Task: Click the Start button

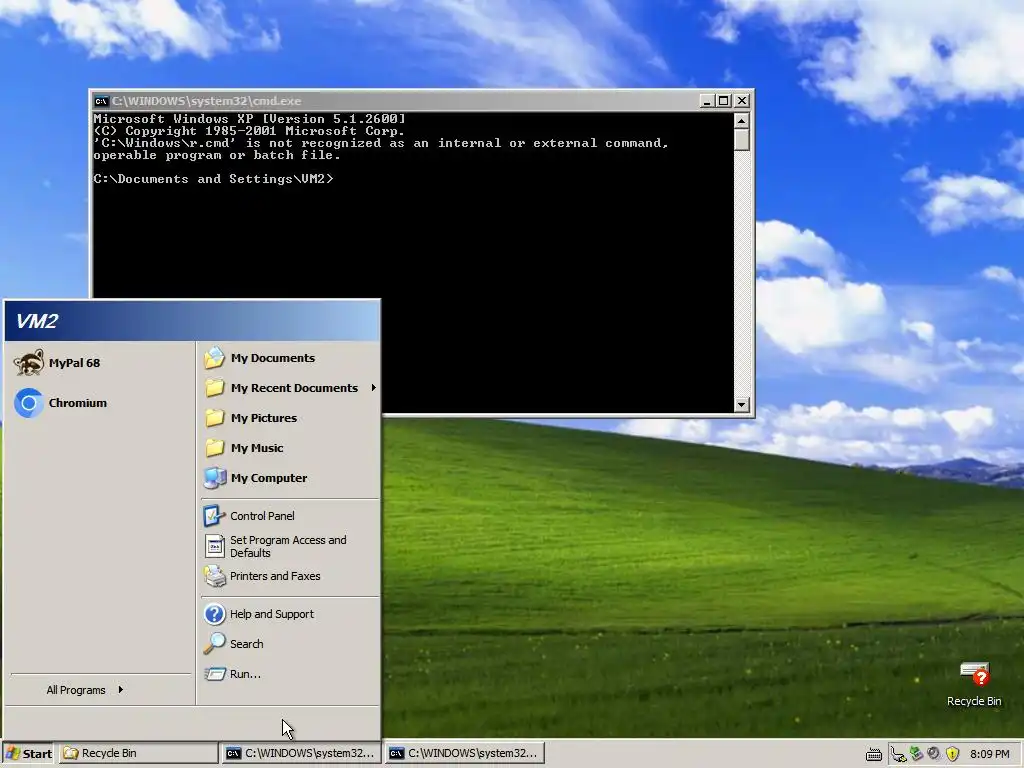Action: [29, 753]
